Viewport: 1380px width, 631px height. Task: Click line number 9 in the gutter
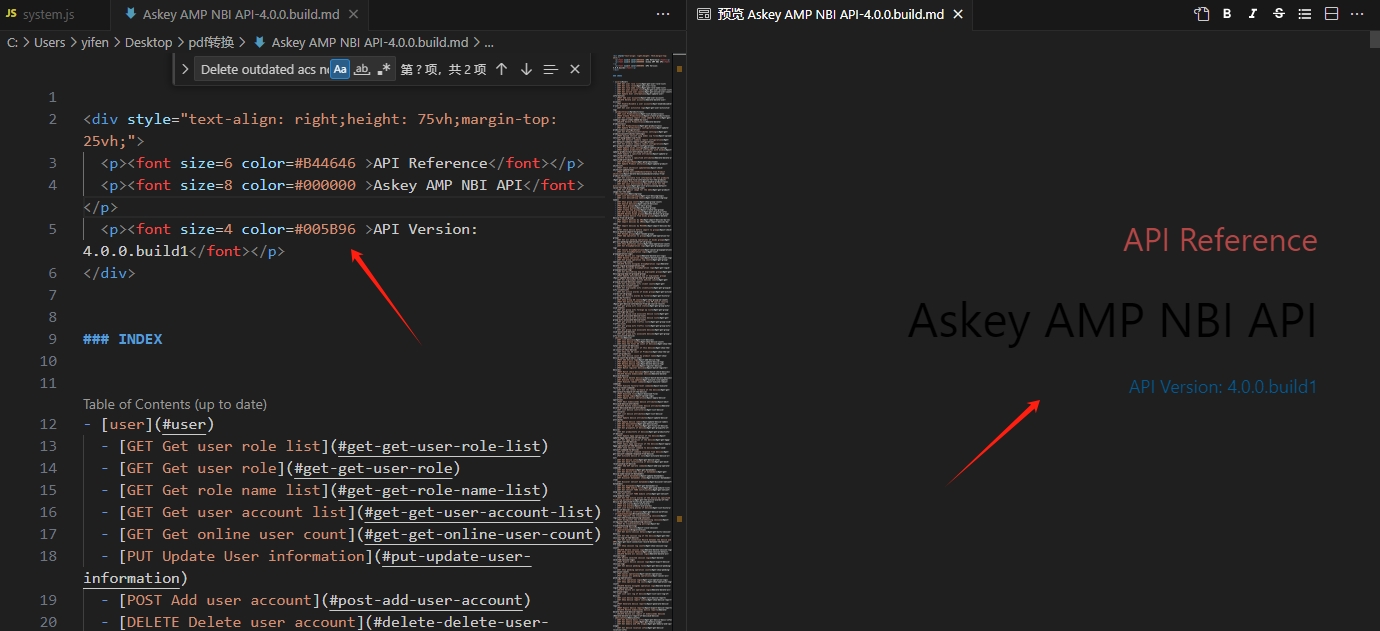tap(53, 339)
